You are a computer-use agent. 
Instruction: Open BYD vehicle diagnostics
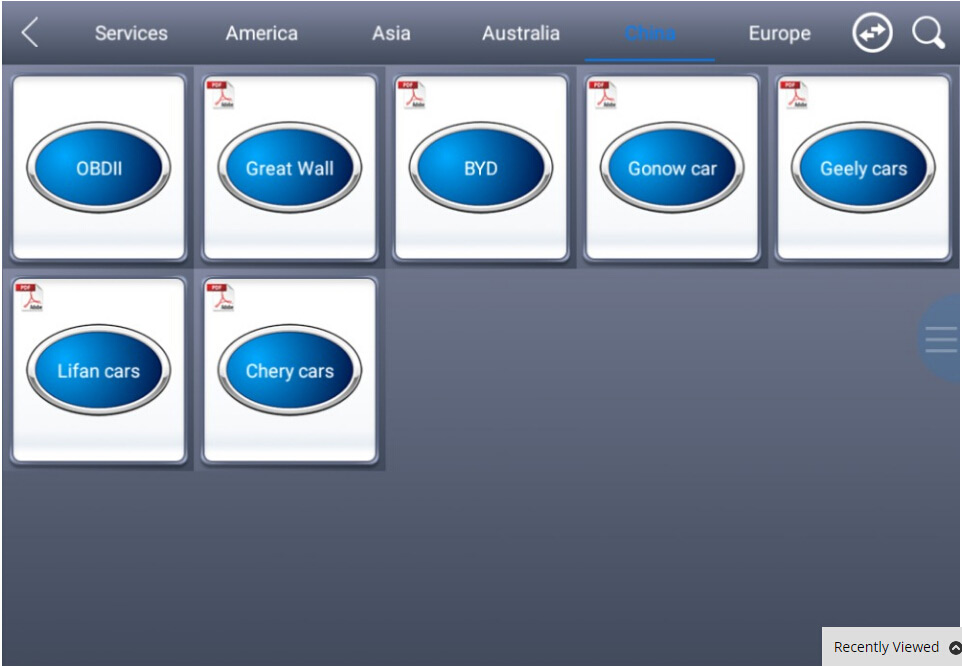[x=481, y=168]
